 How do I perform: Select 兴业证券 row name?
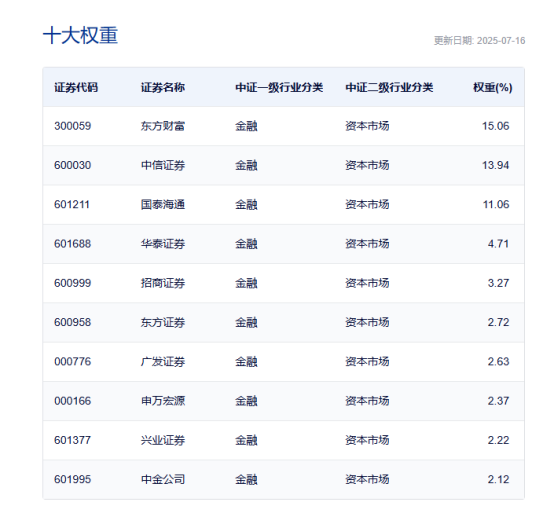tap(163, 440)
